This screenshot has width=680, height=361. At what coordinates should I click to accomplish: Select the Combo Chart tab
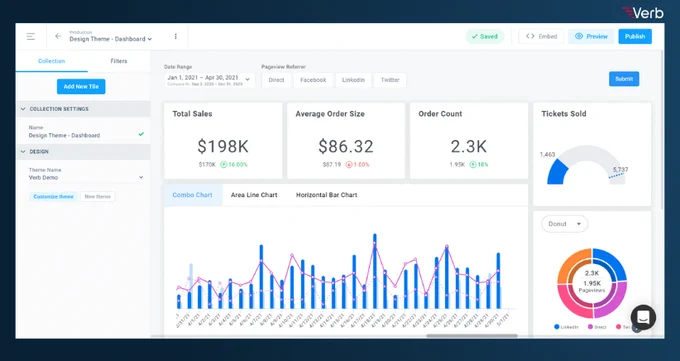(193, 195)
